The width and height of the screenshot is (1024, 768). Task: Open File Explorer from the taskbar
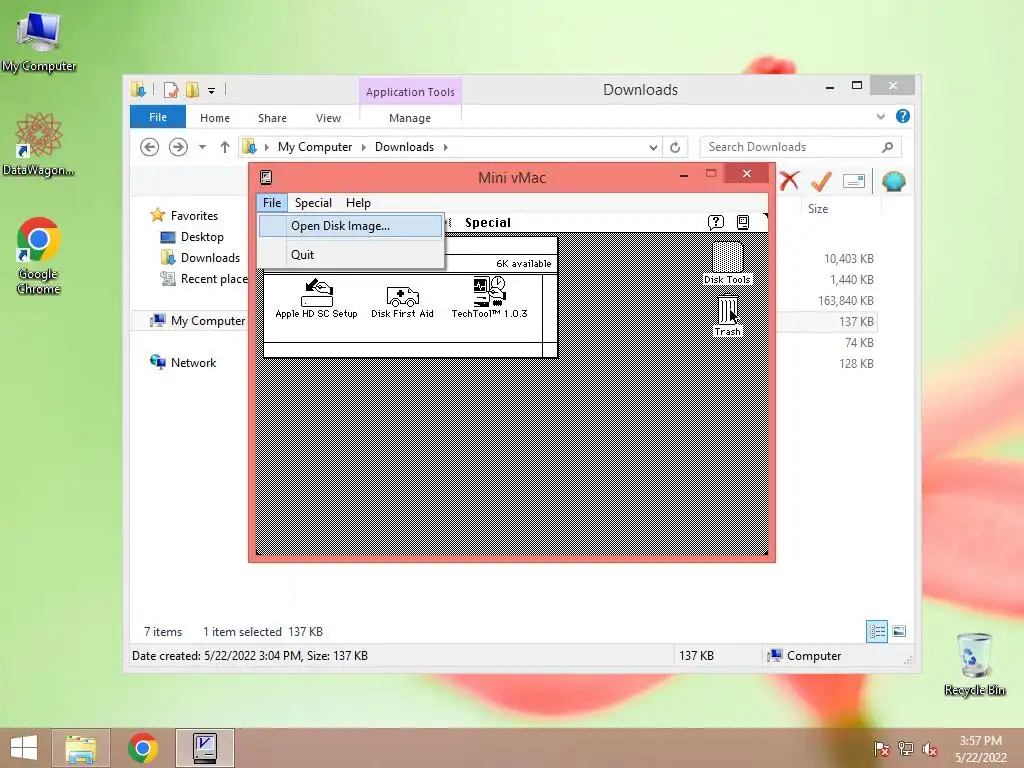tap(81, 748)
